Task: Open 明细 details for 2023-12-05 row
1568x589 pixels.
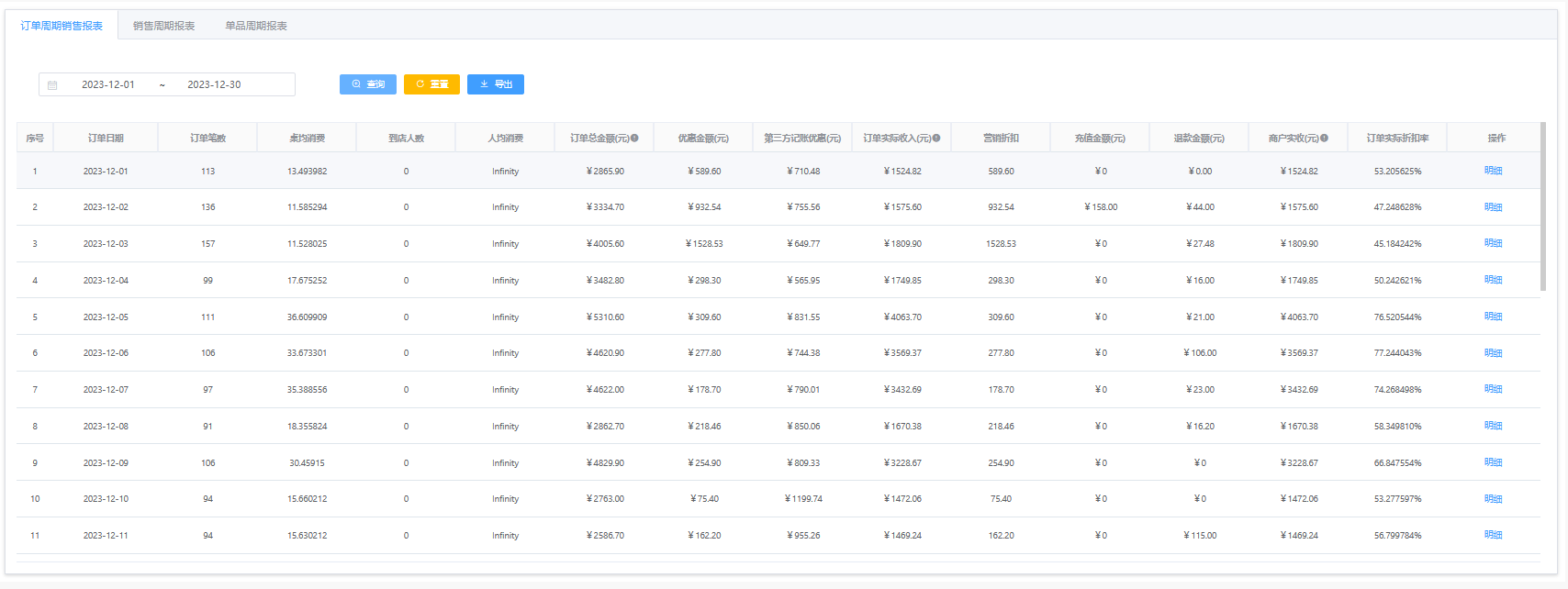Action: (x=1493, y=317)
